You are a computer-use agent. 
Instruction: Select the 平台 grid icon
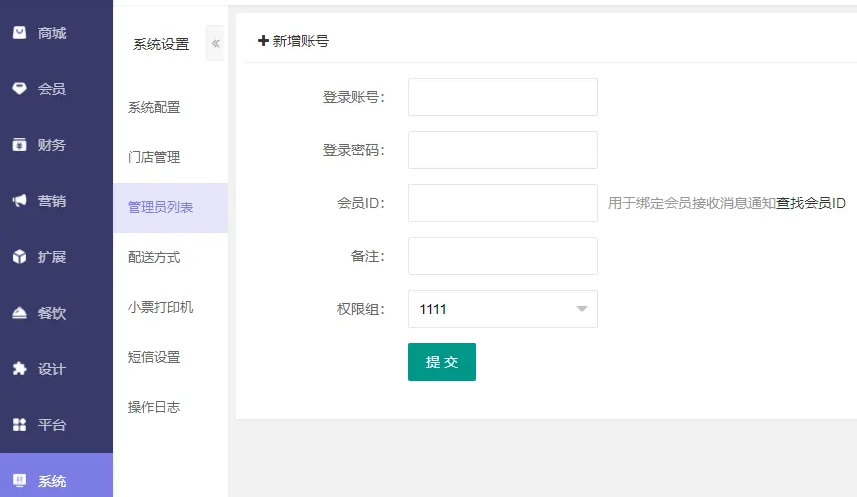coord(19,425)
